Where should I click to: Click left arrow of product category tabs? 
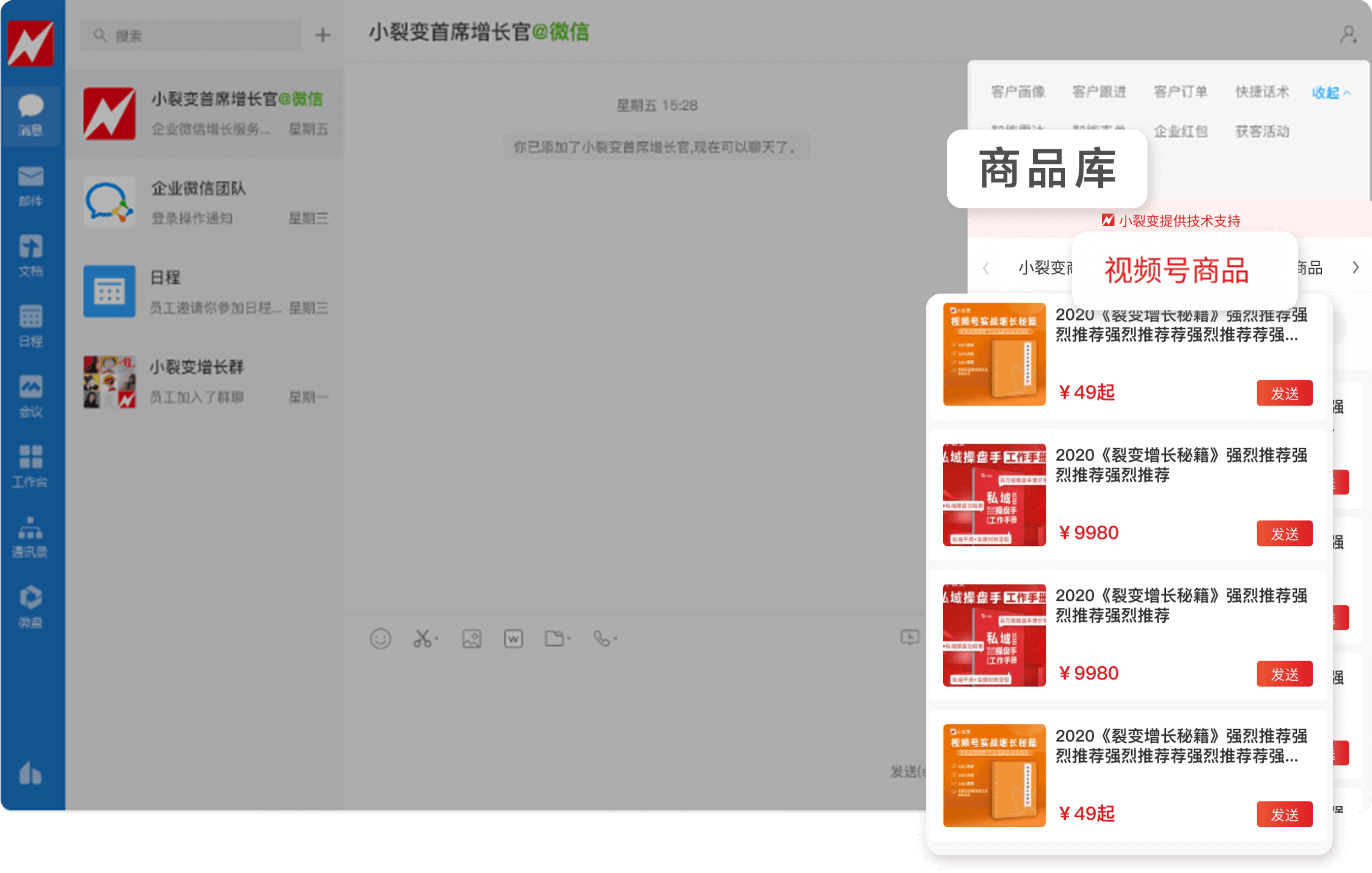point(986,268)
